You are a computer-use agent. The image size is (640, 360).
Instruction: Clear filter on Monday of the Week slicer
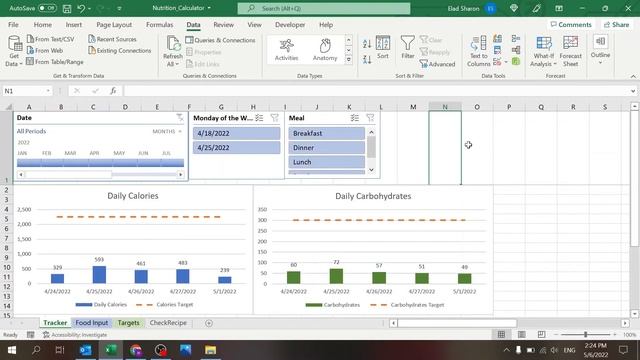(274, 118)
